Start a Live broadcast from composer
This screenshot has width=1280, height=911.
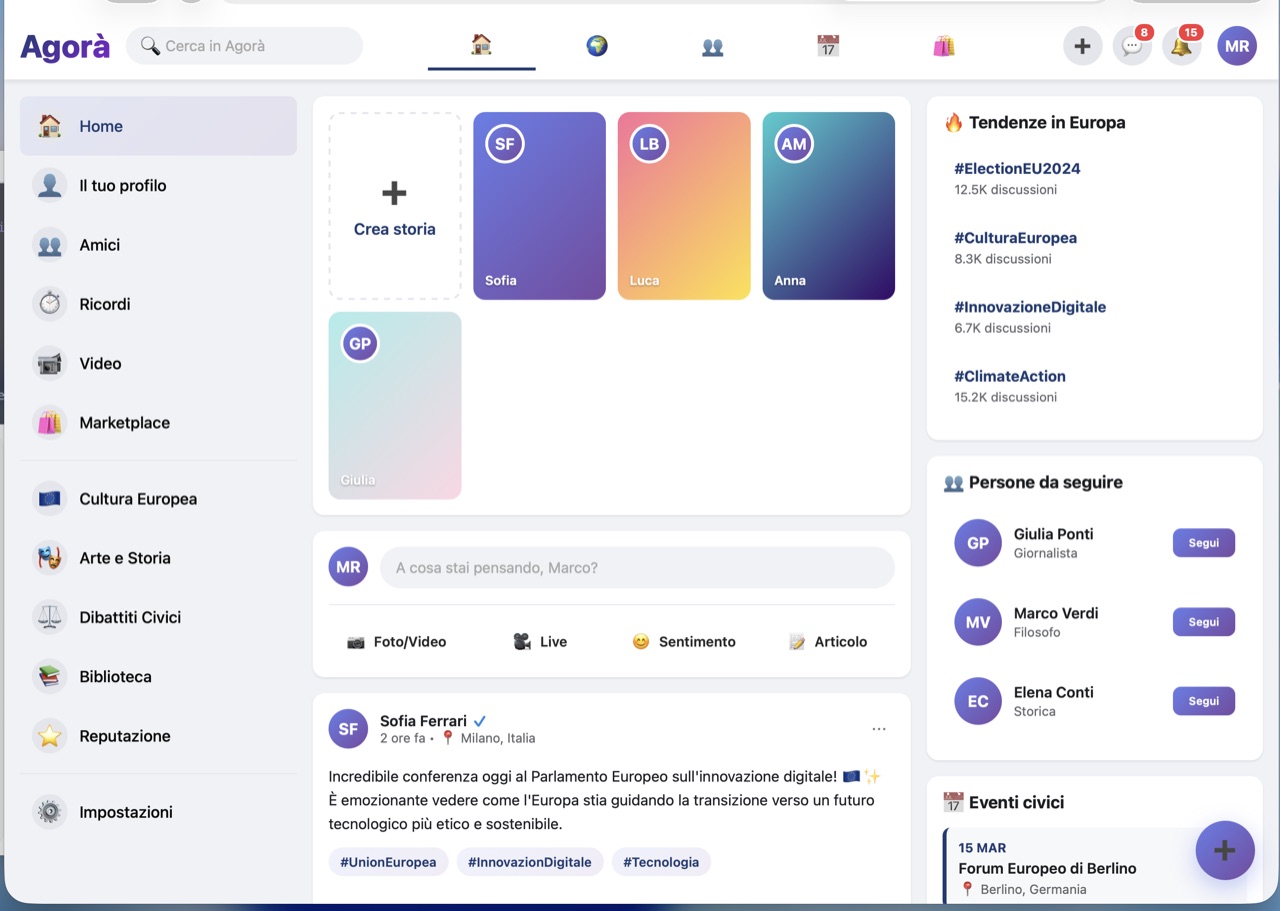pyautogui.click(x=540, y=642)
